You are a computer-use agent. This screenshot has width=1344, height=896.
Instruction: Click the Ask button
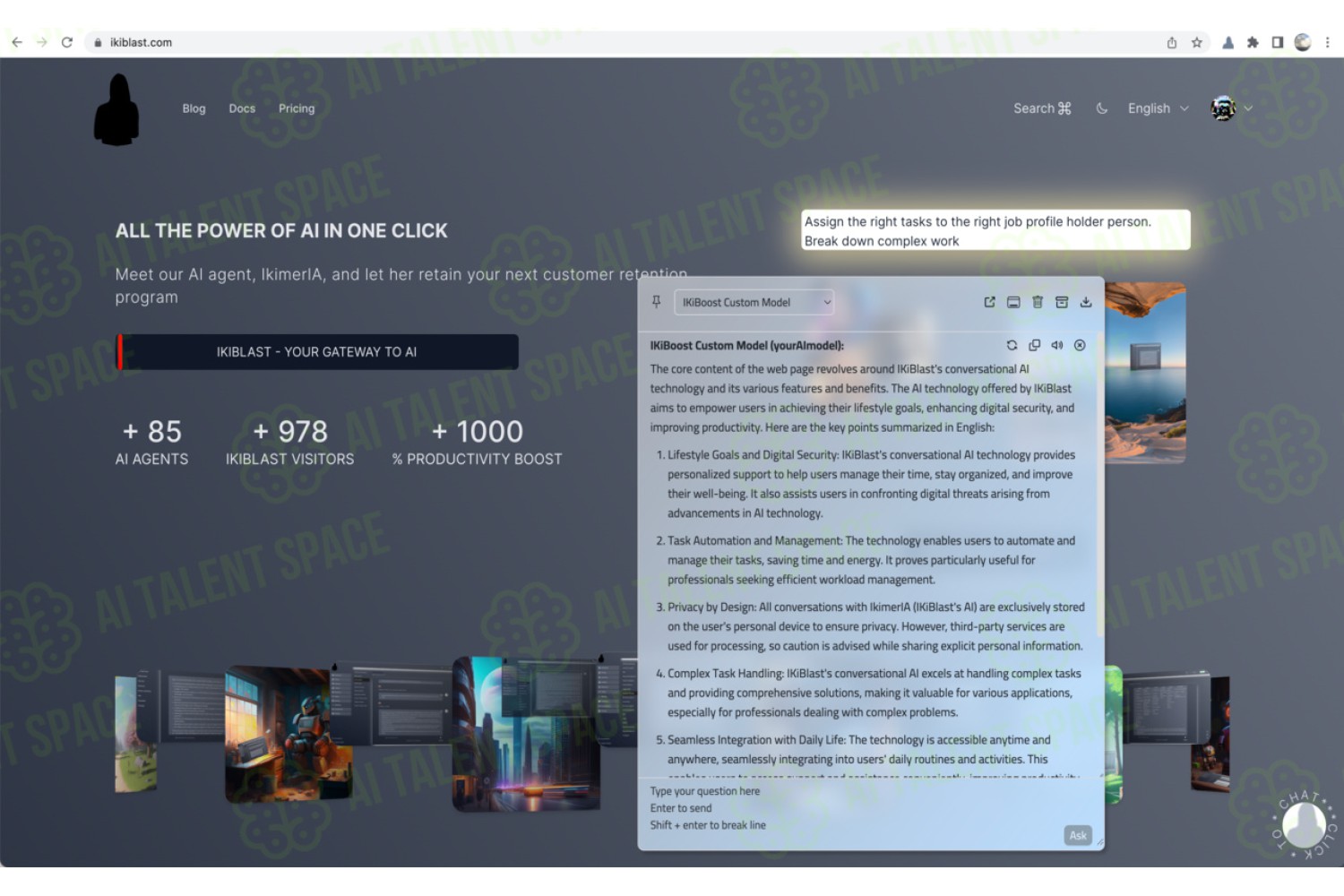1078,835
